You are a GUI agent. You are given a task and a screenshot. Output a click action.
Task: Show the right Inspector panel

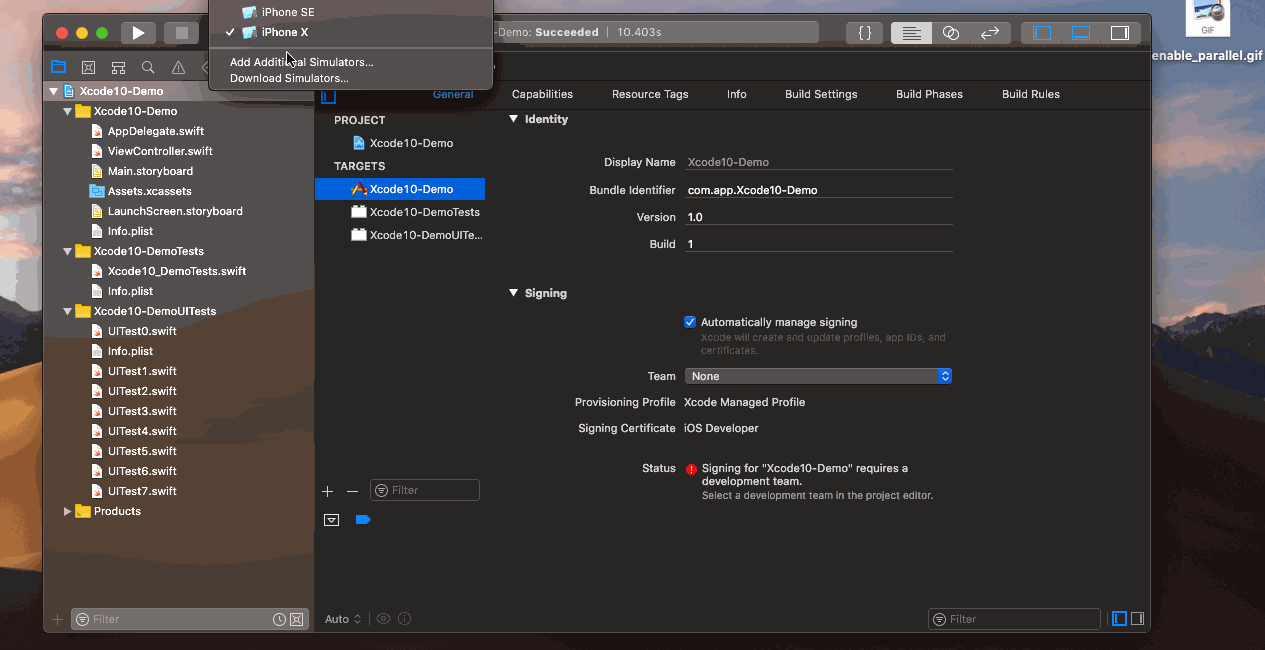tap(1119, 33)
